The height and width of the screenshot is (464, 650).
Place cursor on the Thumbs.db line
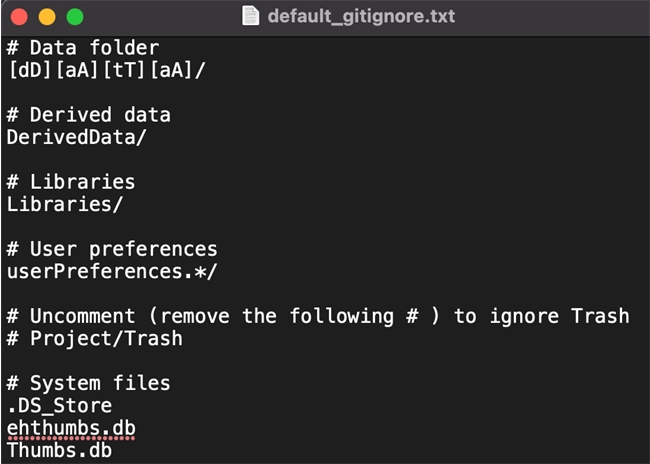[59, 451]
